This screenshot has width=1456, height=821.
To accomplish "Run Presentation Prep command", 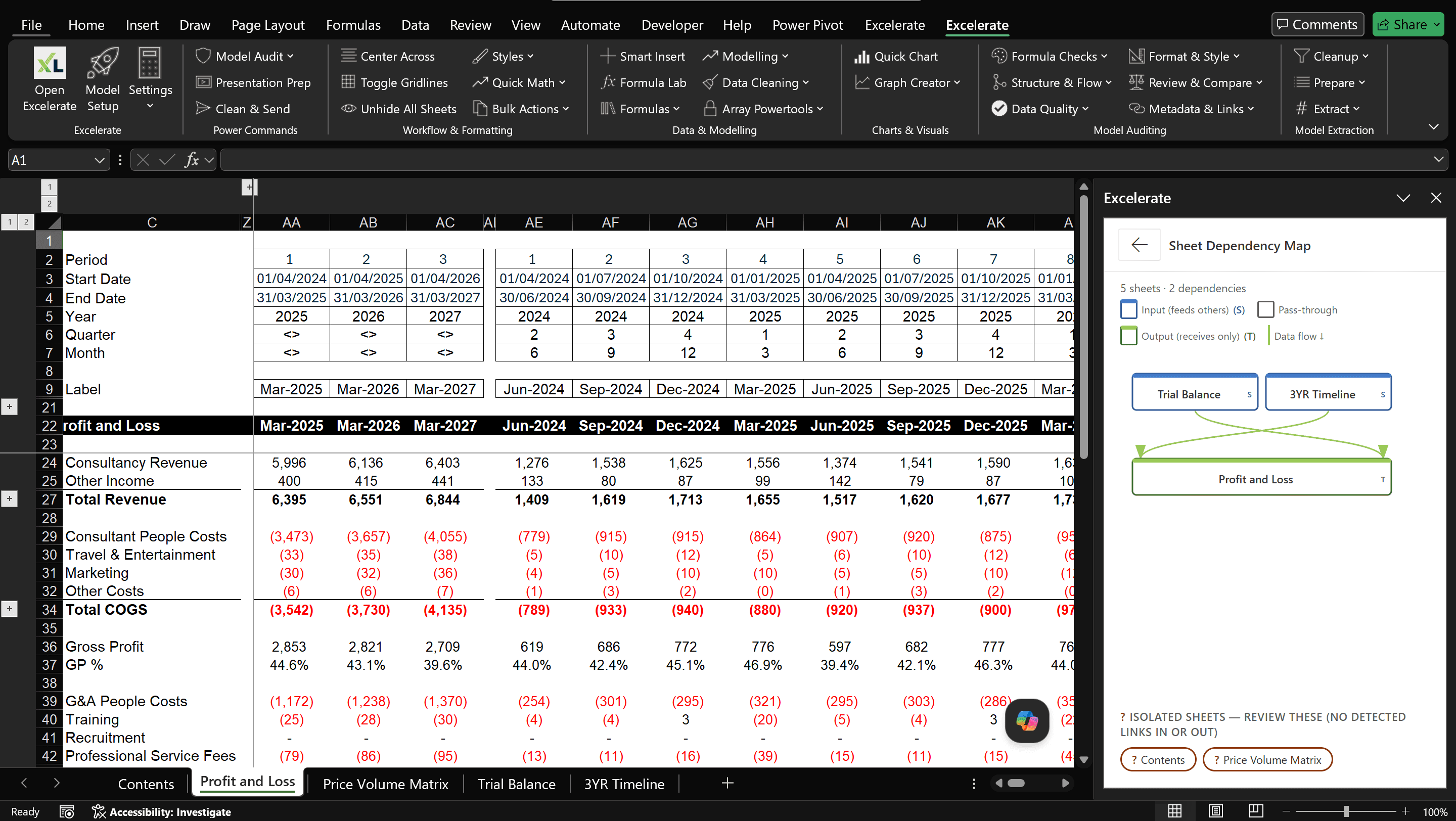I will tap(253, 82).
